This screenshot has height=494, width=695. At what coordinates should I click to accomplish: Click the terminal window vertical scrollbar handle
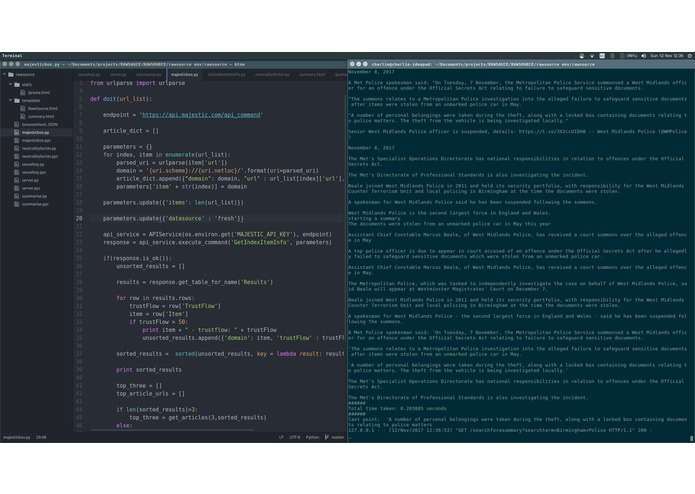click(x=691, y=438)
